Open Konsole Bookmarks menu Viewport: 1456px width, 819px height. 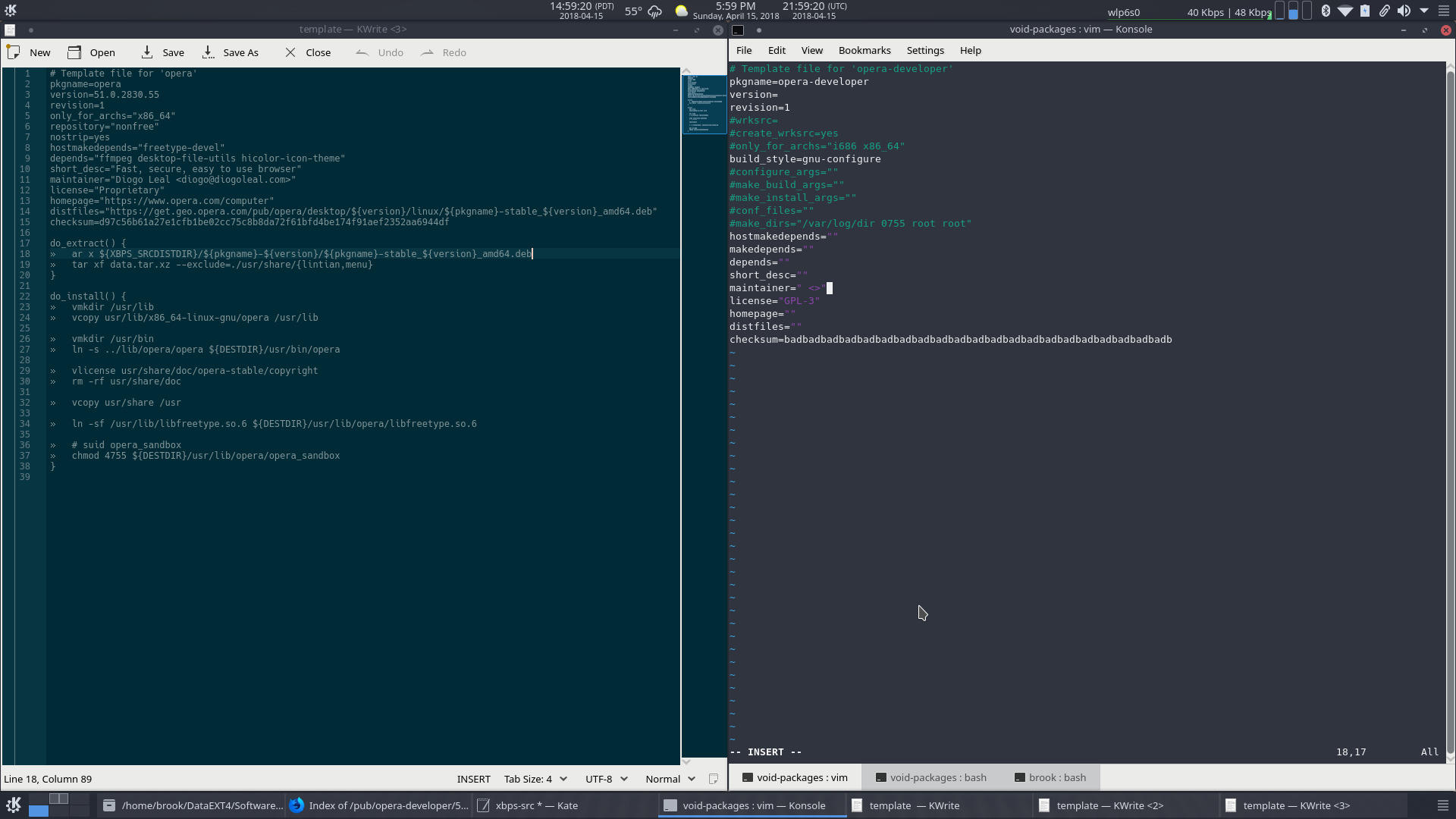click(864, 50)
